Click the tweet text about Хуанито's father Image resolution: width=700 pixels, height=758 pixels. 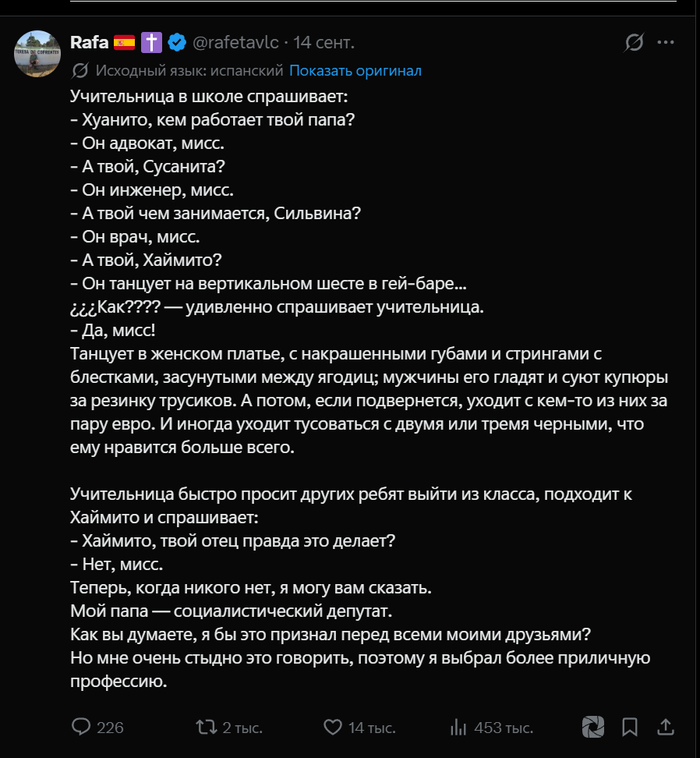coord(213,119)
